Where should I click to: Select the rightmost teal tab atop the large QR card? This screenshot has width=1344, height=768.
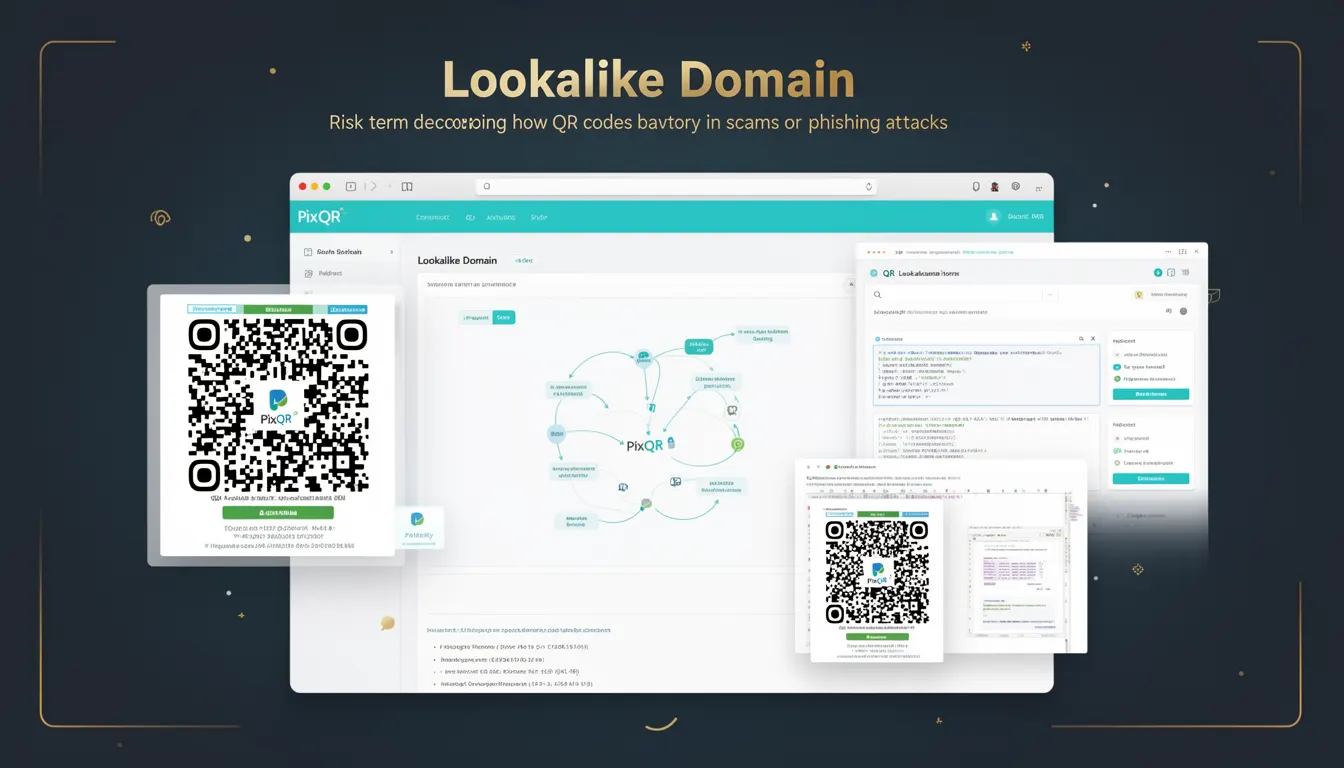click(x=348, y=310)
